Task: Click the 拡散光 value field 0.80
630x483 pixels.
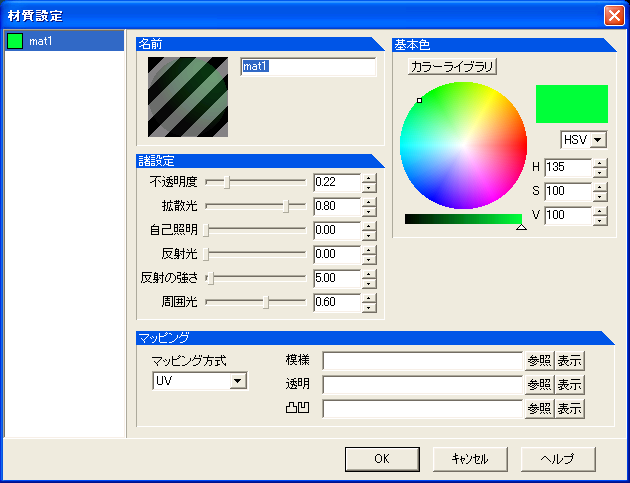Action: tap(337, 207)
